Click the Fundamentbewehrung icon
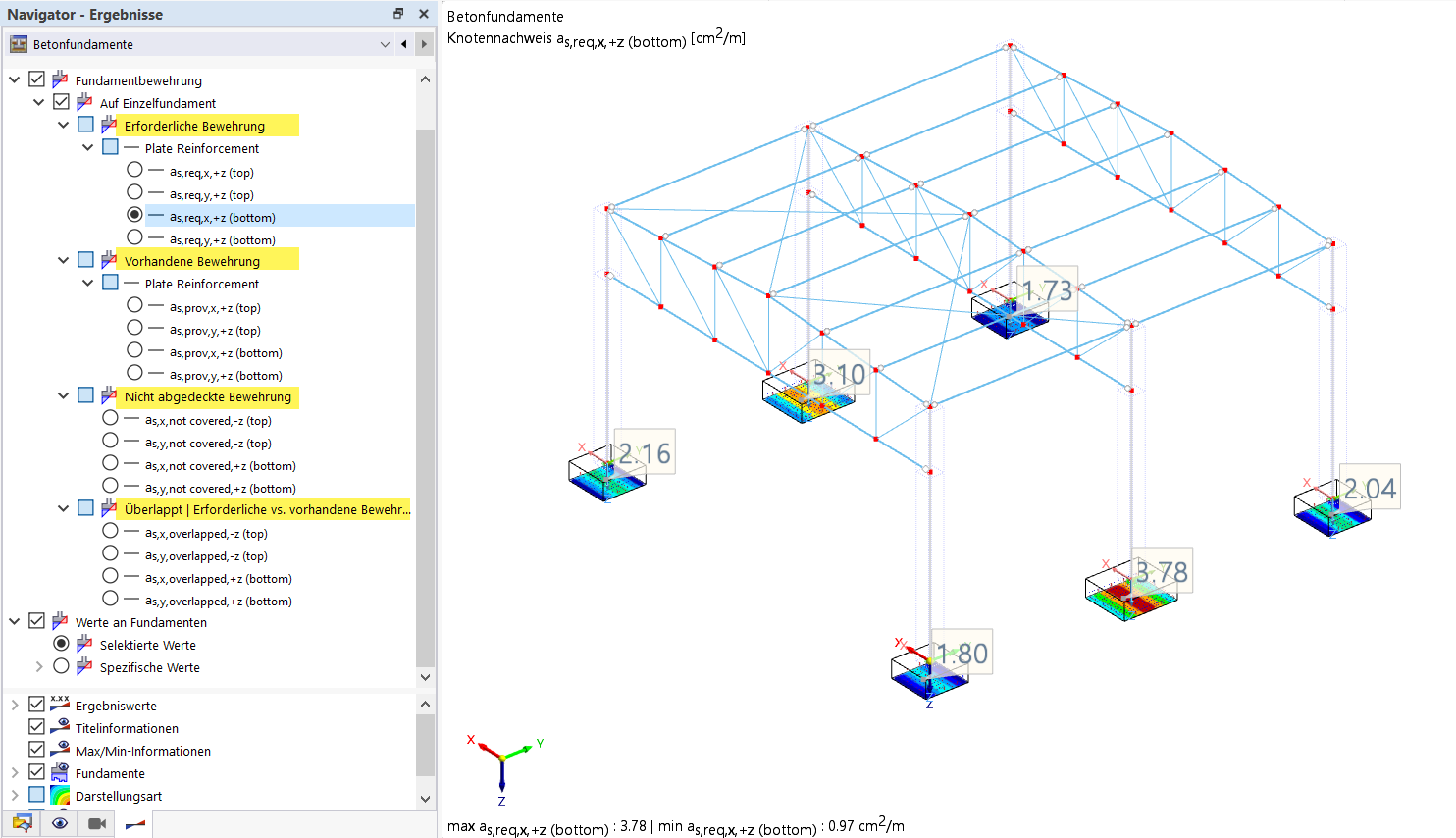Image resolution: width=1456 pixels, height=838 pixels. tap(60, 79)
